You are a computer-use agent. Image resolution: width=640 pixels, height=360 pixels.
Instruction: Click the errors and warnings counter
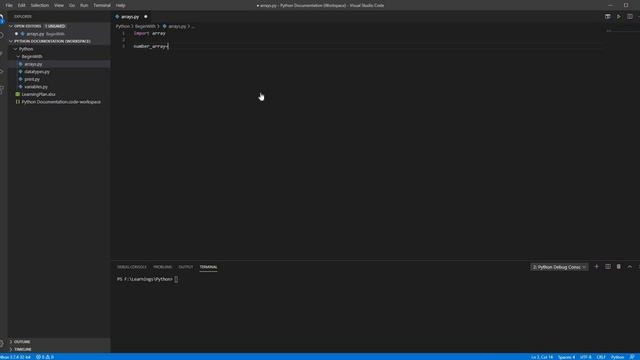[x=45, y=357]
